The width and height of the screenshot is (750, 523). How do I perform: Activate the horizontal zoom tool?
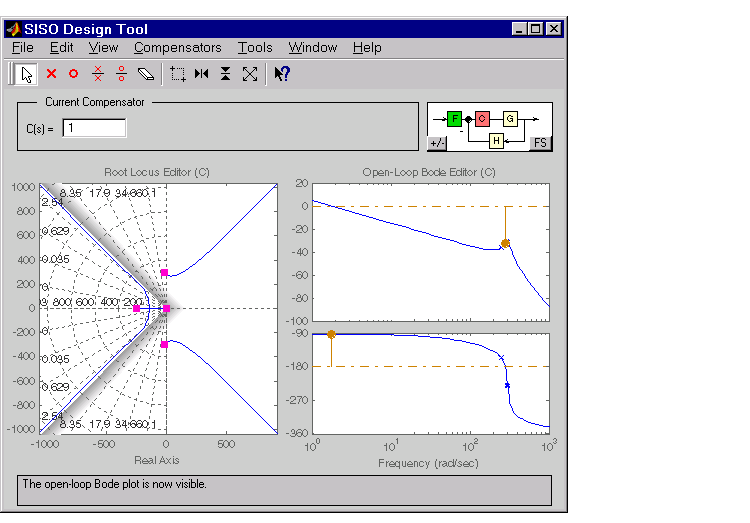click(x=202, y=73)
